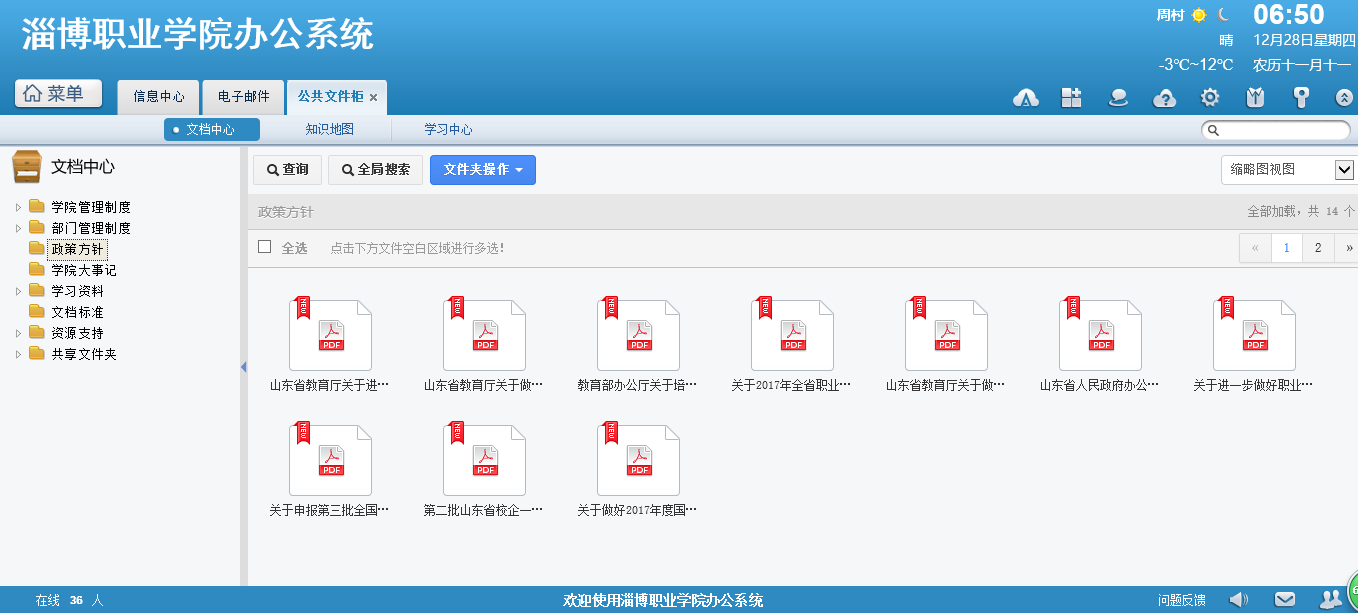
Task: Toggle sound with the speaker icon
Action: (1239, 600)
